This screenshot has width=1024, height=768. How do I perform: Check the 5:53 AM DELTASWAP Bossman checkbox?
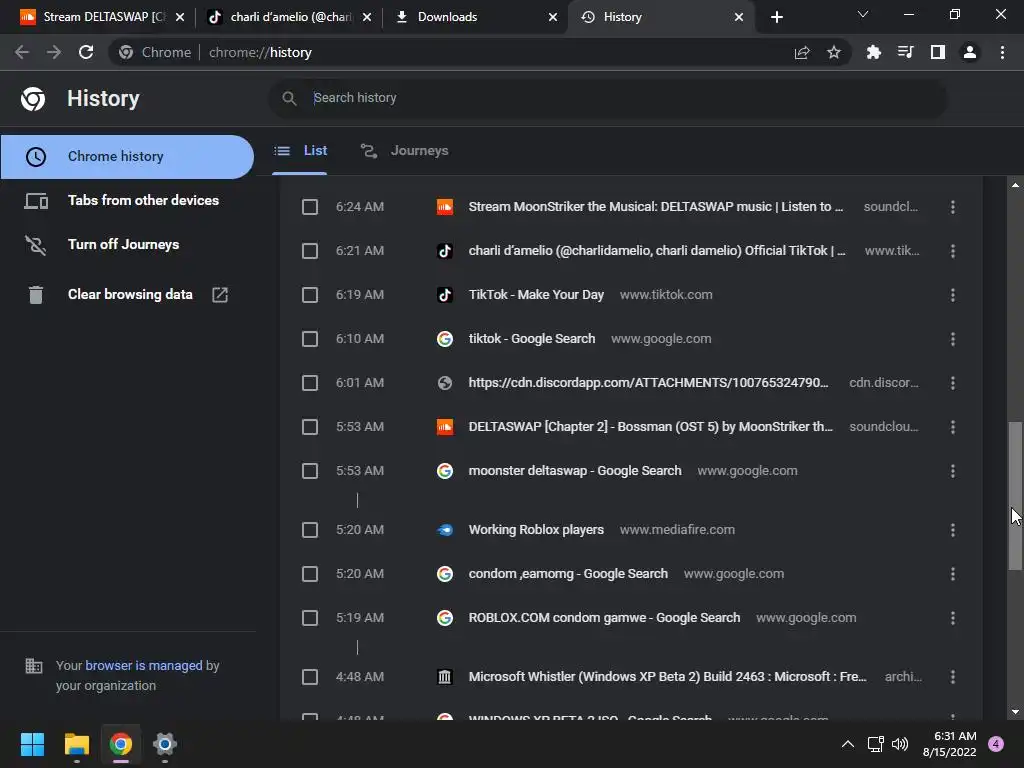coord(310,427)
